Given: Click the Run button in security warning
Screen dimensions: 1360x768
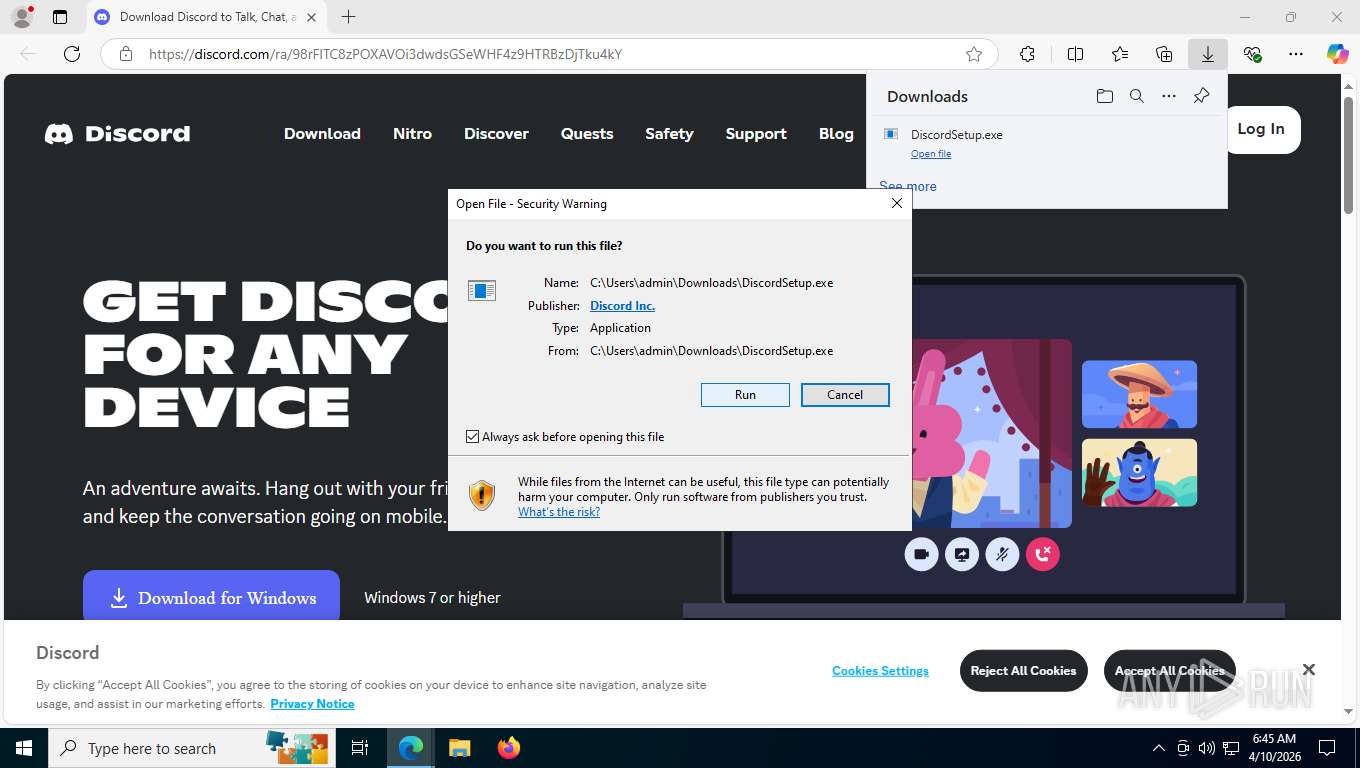Looking at the screenshot, I should coord(745,395).
